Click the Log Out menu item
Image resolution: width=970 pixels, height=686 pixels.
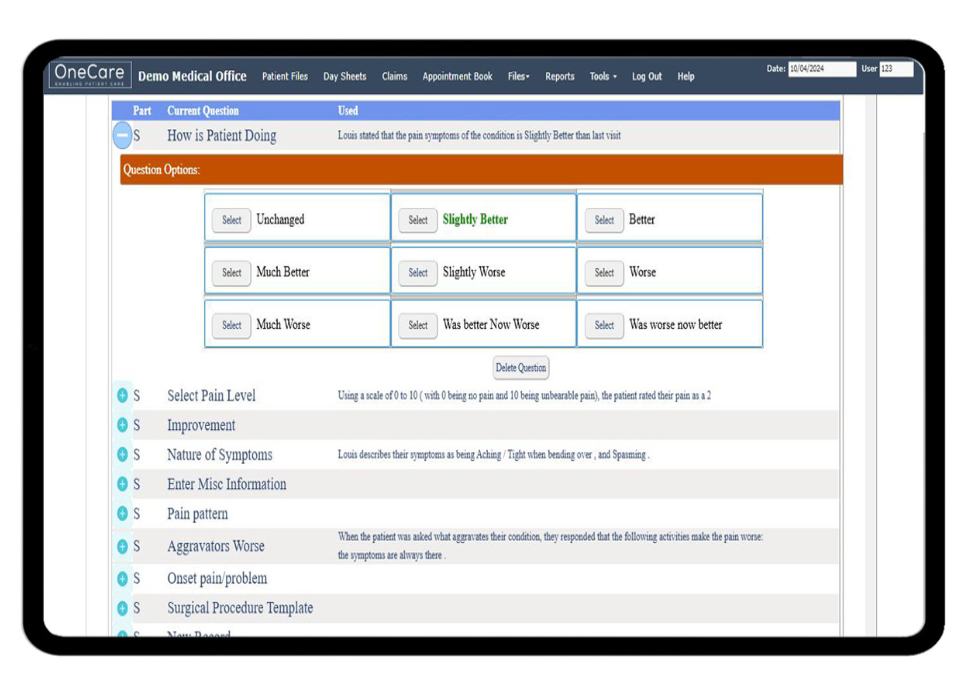click(646, 76)
